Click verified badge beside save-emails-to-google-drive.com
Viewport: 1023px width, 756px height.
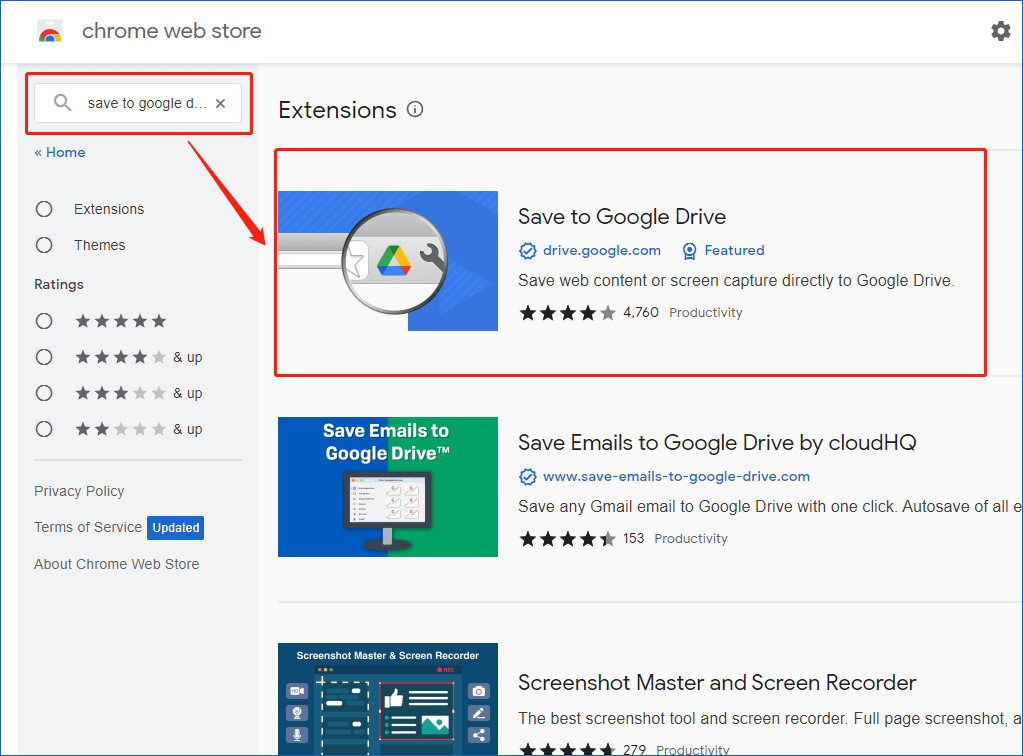527,476
